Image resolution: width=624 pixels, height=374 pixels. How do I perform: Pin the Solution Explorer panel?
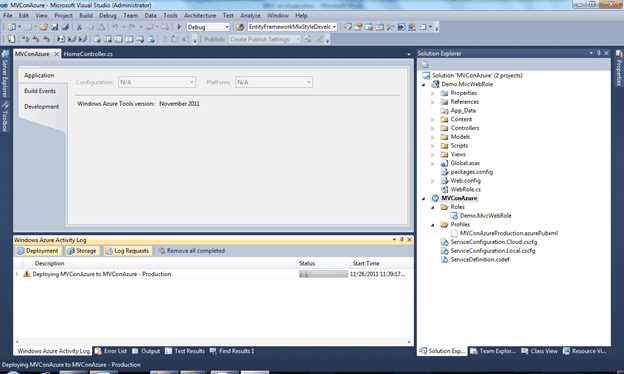[599, 53]
